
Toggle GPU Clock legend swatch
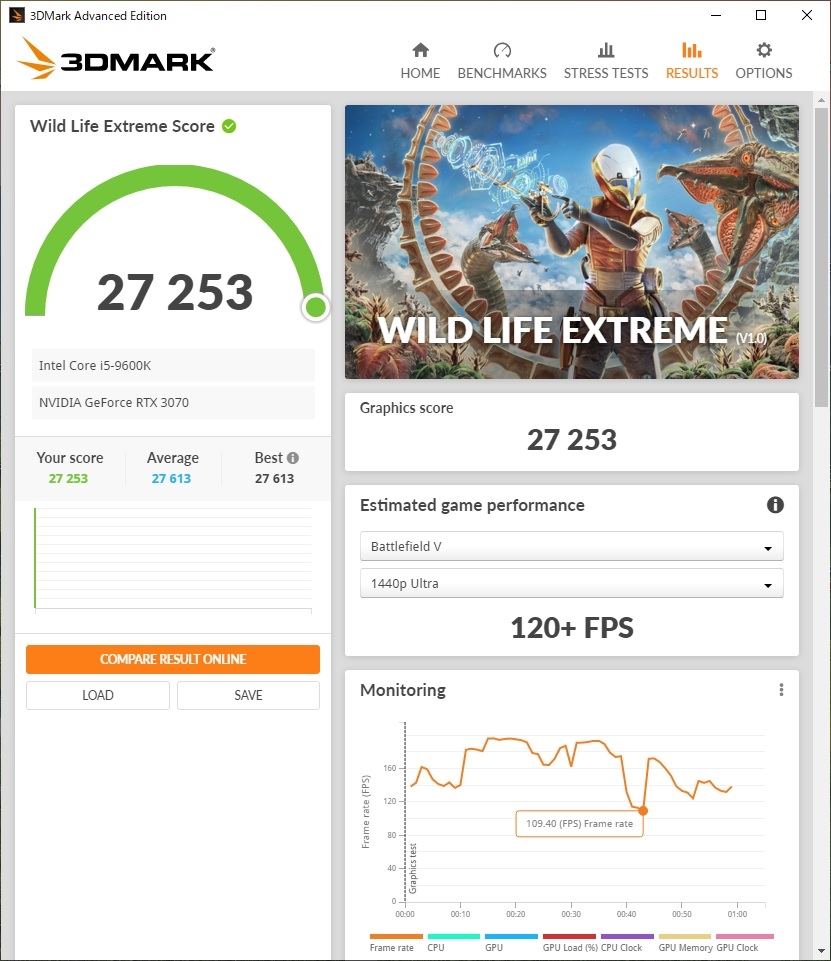[x=745, y=936]
